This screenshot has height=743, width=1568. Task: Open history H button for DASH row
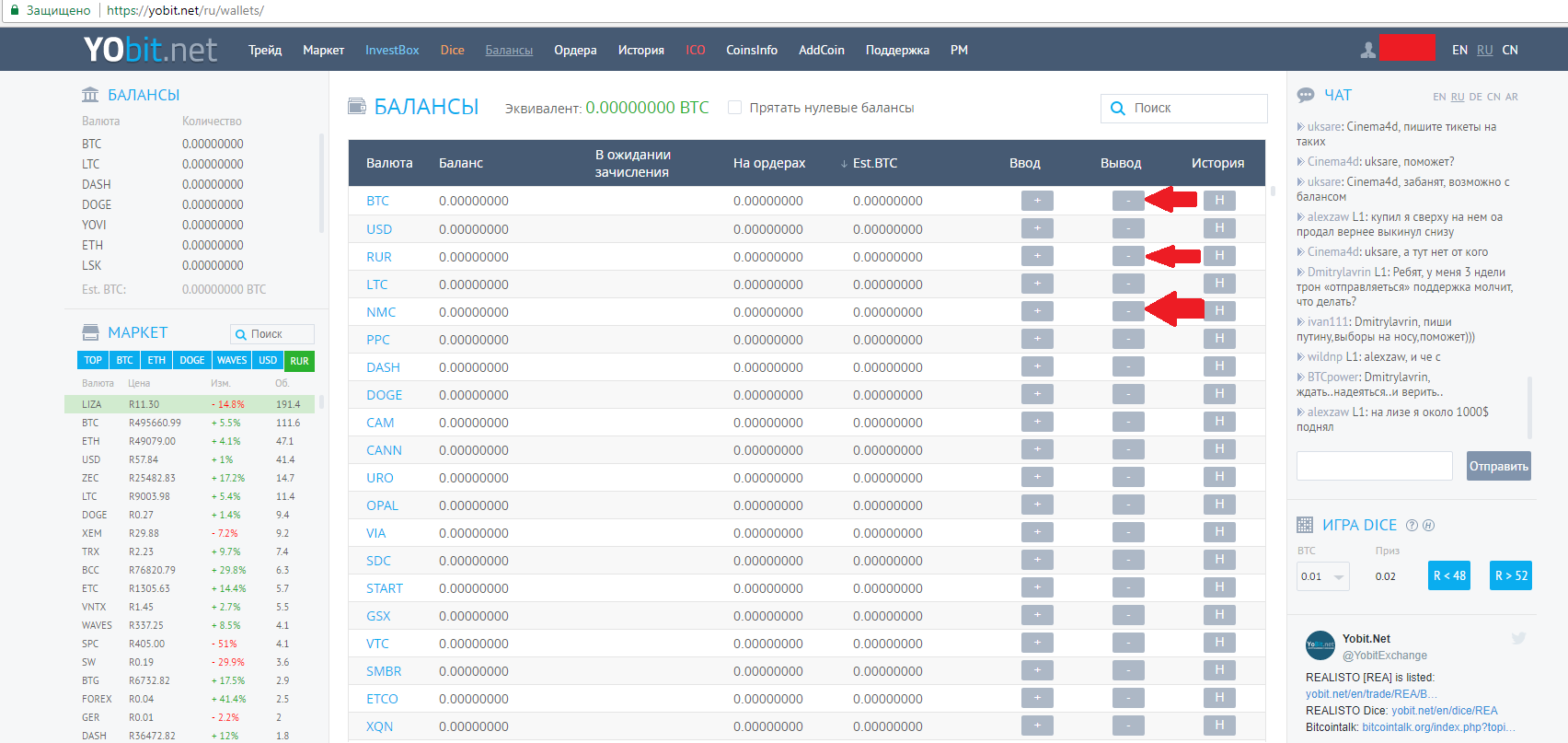[1219, 366]
